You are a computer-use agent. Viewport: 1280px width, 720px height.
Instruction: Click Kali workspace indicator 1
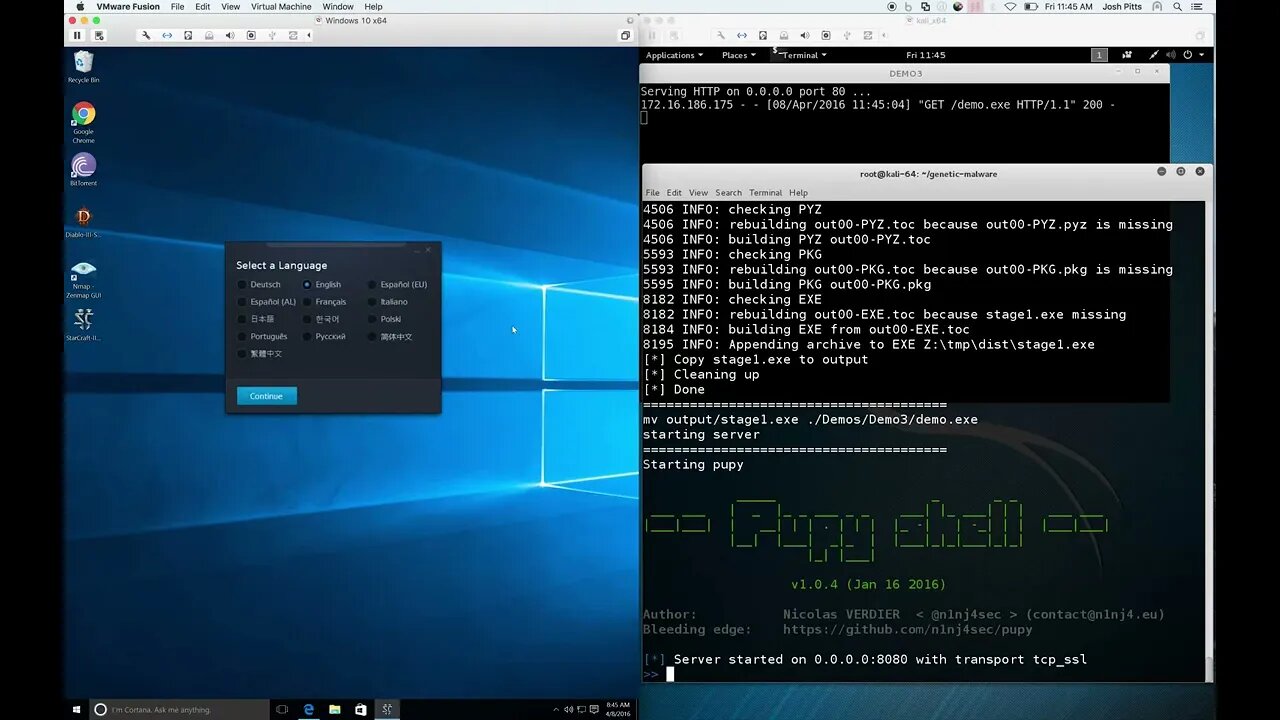point(1099,55)
